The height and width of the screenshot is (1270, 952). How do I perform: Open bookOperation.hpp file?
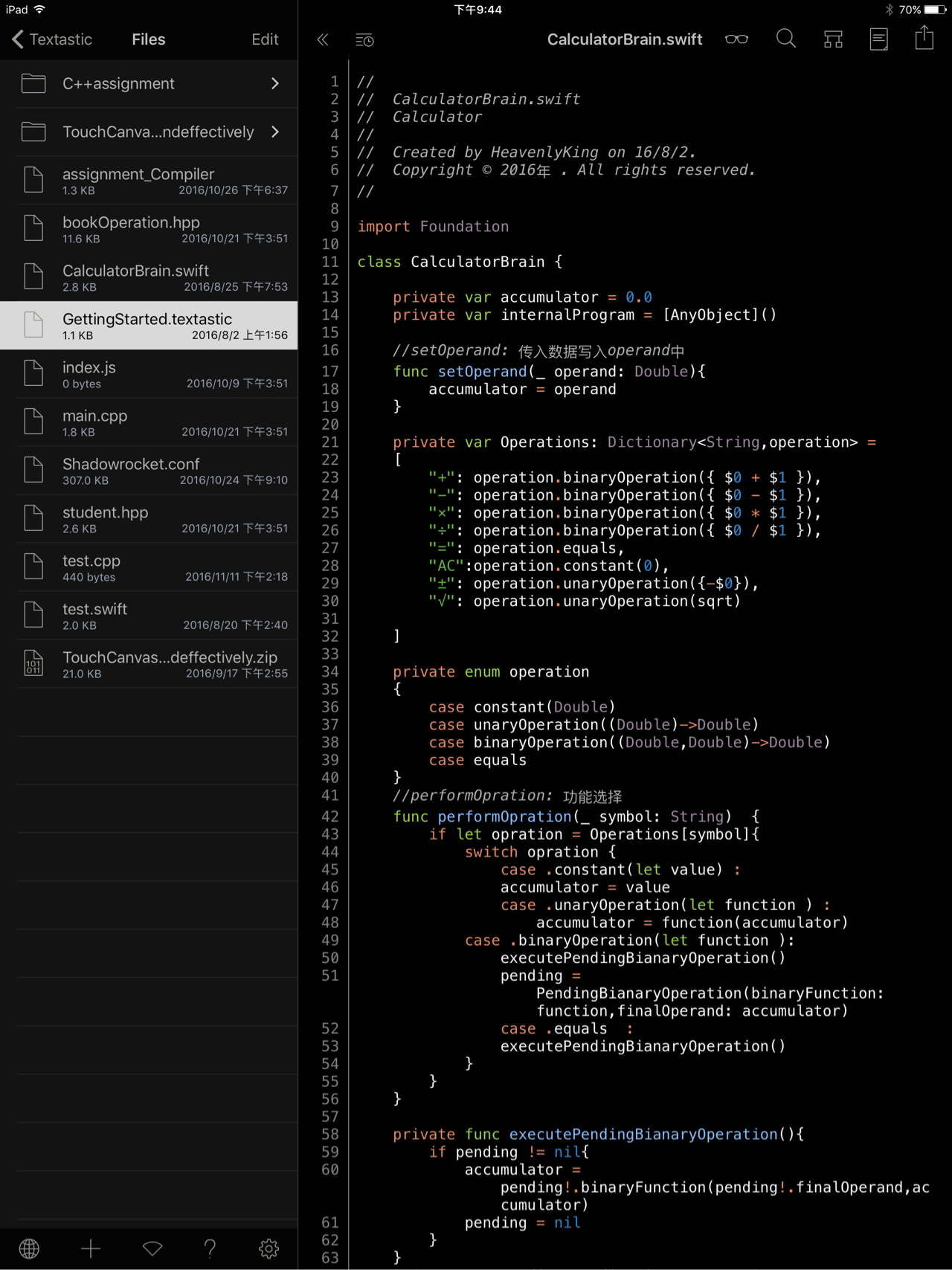(149, 229)
